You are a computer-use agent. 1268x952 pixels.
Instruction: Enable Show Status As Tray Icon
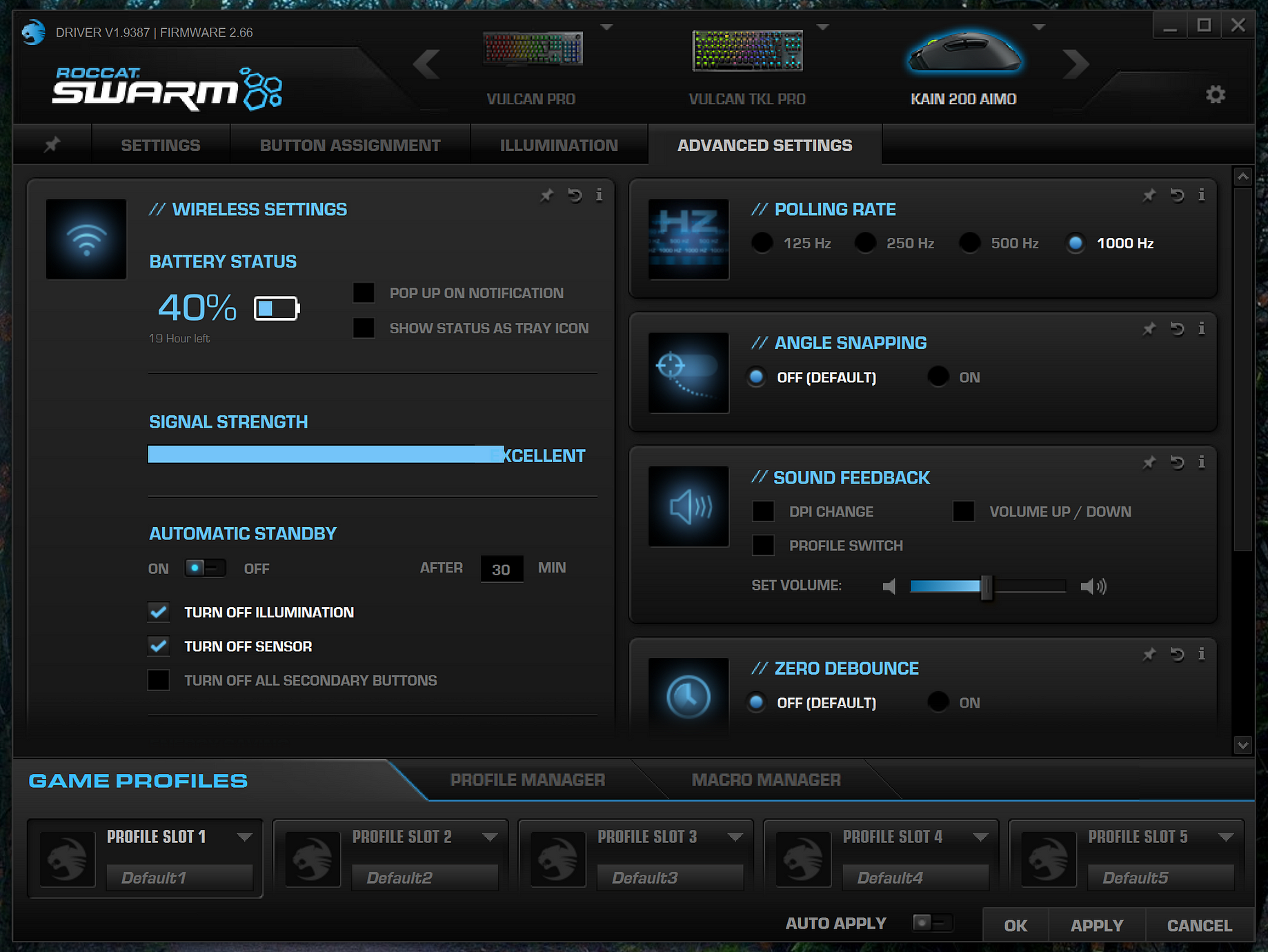point(364,328)
